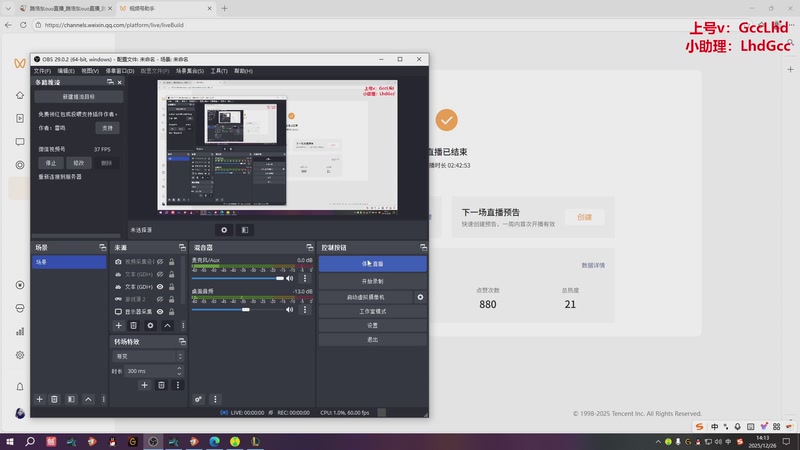
Task: Hide the 显示器采集 source
Action: click(160, 312)
